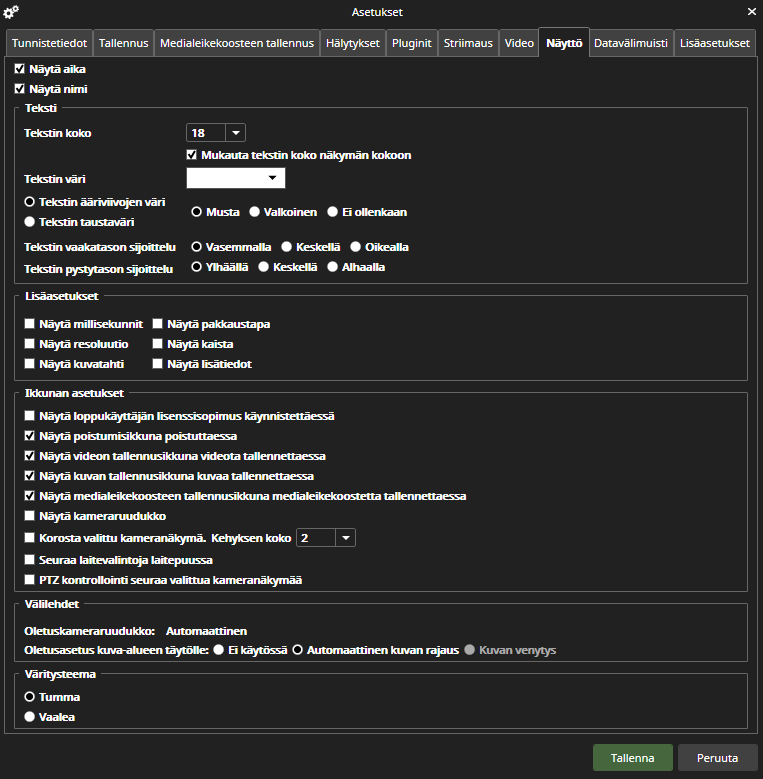Image resolution: width=763 pixels, height=779 pixels.
Task: Uncheck the Näytä aika checkbox
Action: click(x=19, y=70)
